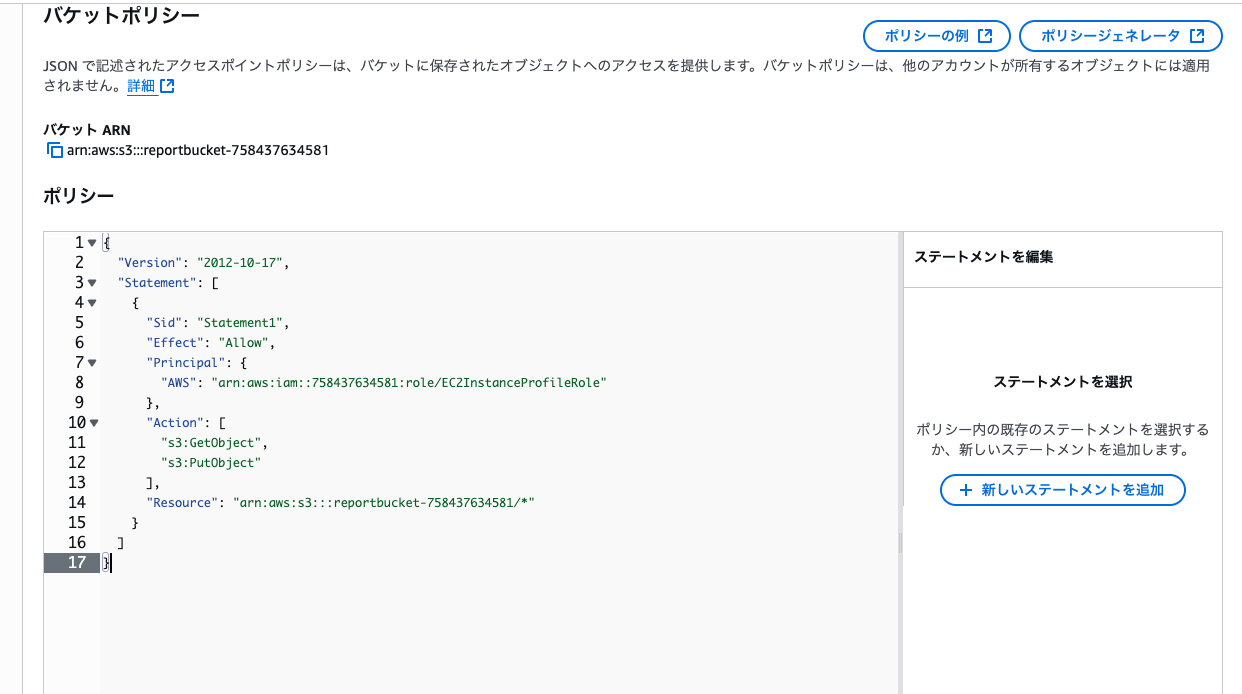Collapse the Principal block on line 7

point(92,363)
